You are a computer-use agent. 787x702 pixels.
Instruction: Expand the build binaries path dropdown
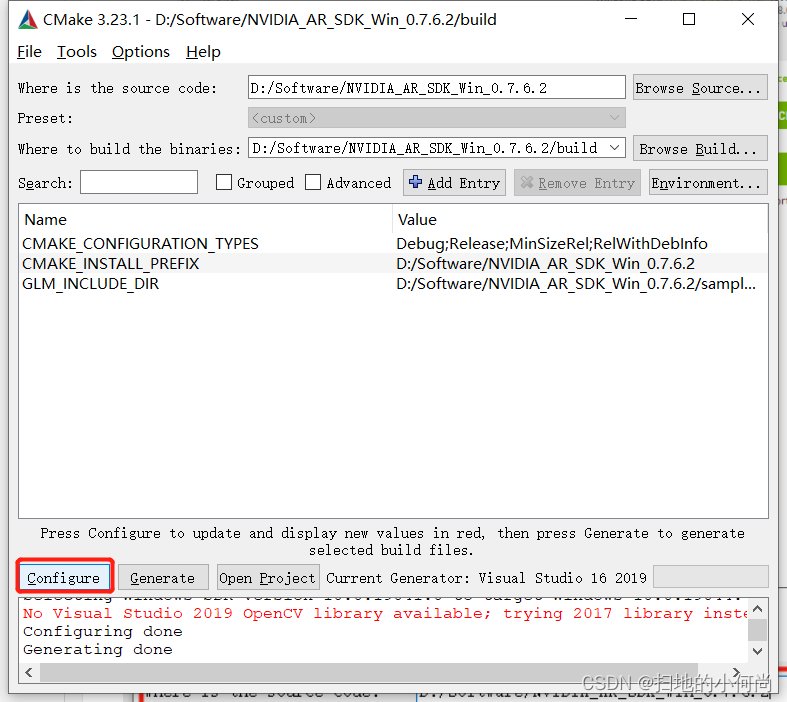click(x=614, y=148)
